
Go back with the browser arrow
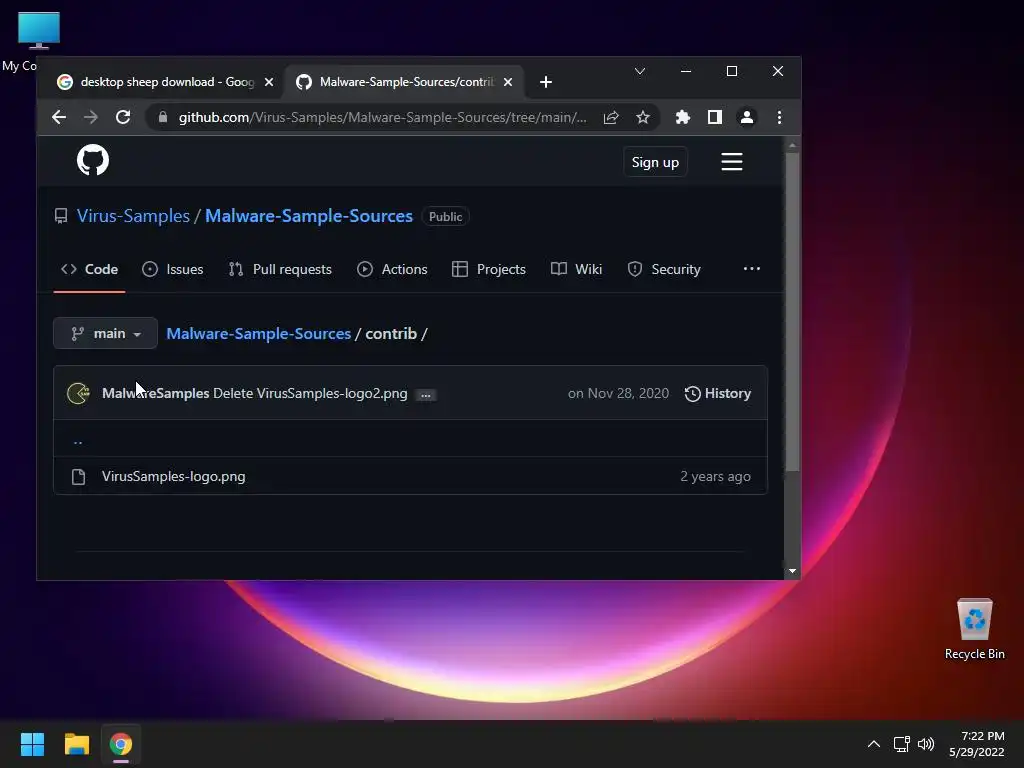click(x=59, y=118)
